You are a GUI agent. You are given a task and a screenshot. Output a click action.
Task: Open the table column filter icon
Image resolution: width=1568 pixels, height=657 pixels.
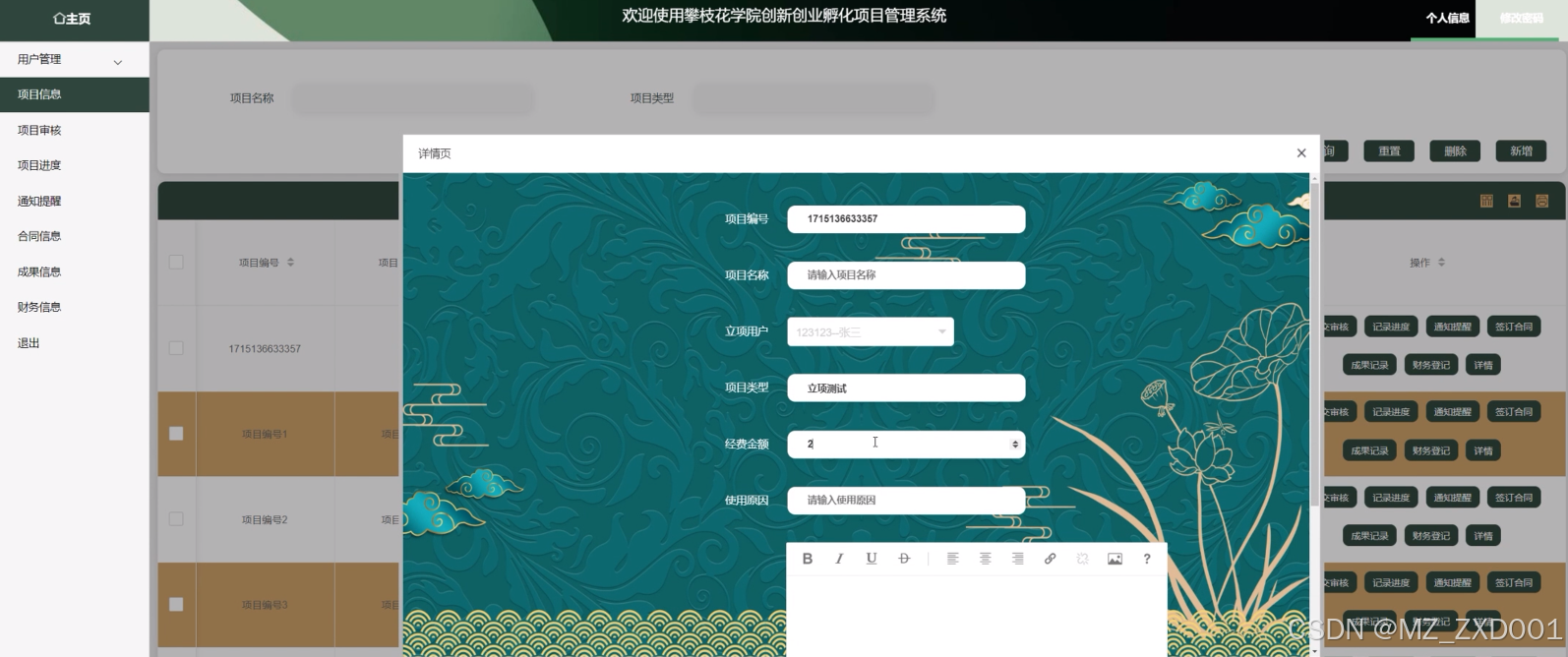(1486, 201)
